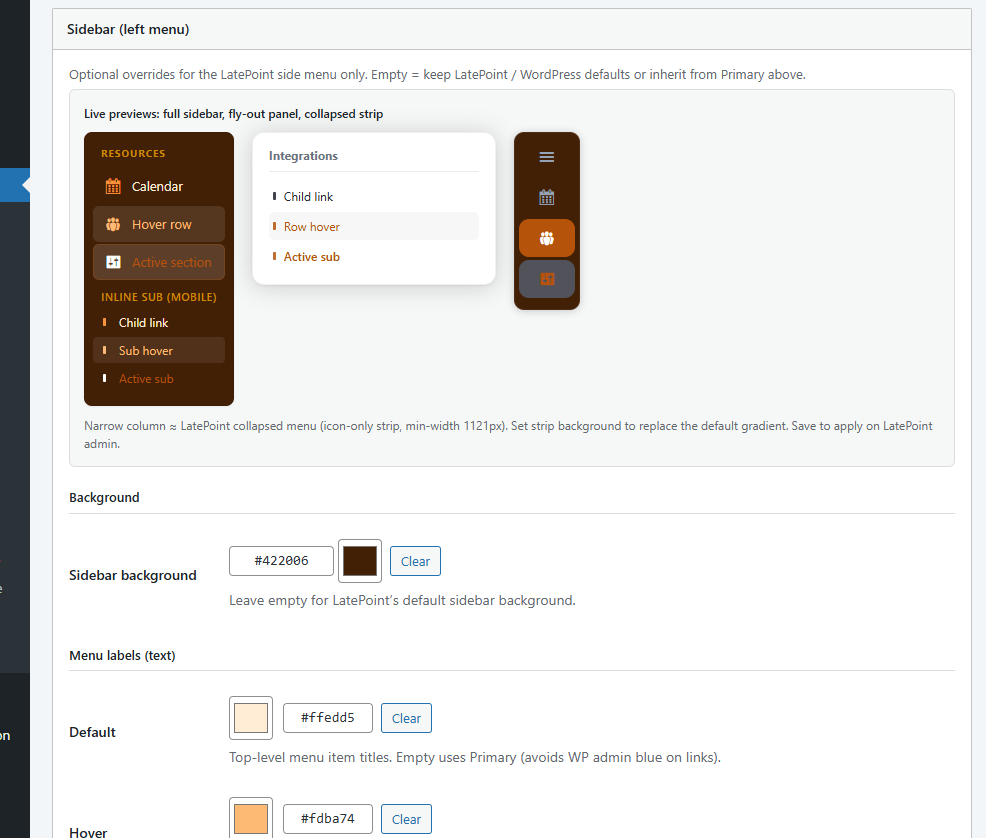Open the orange Hover color swatch

coord(250,818)
